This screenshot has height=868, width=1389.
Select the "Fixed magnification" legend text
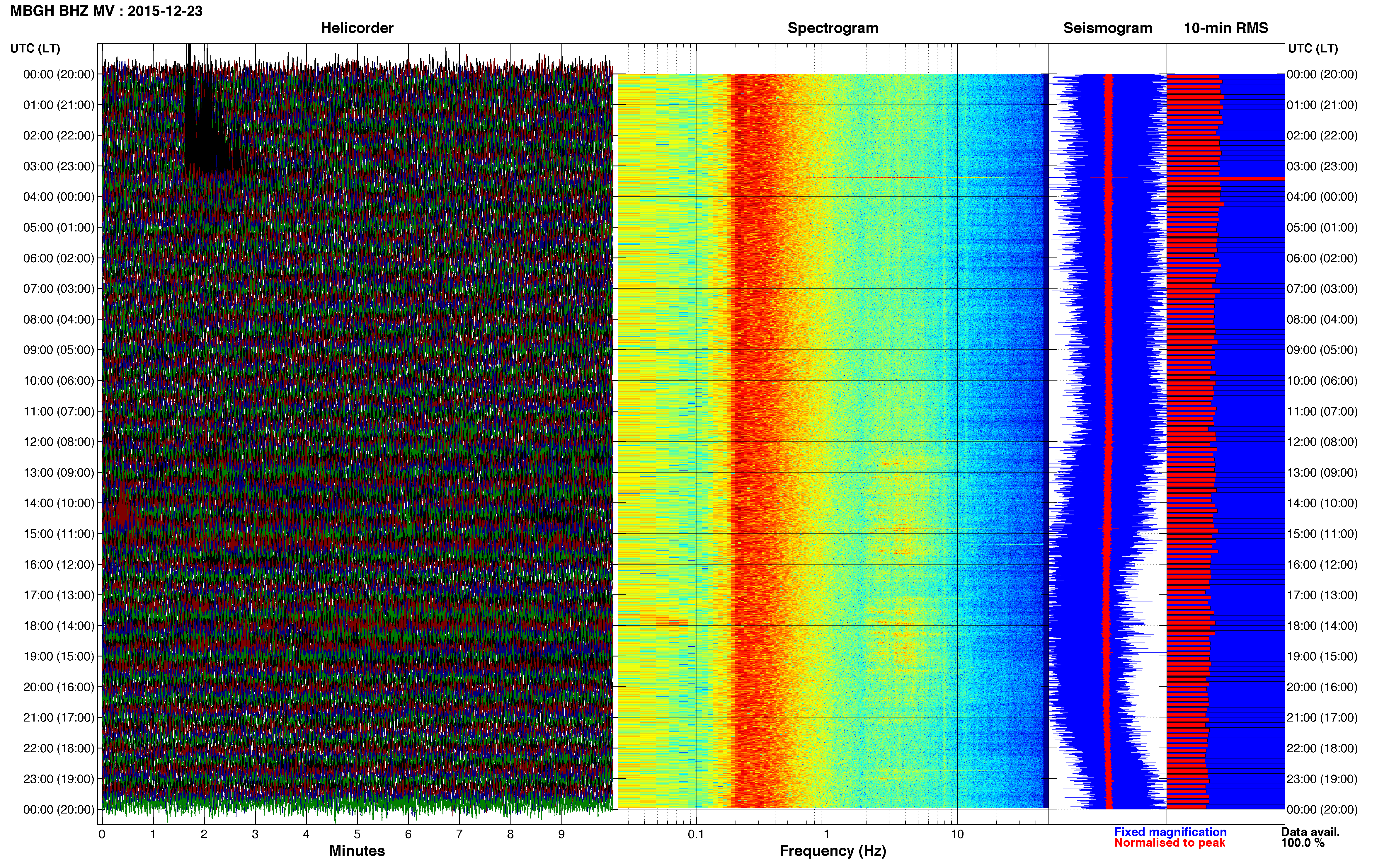click(x=1170, y=832)
